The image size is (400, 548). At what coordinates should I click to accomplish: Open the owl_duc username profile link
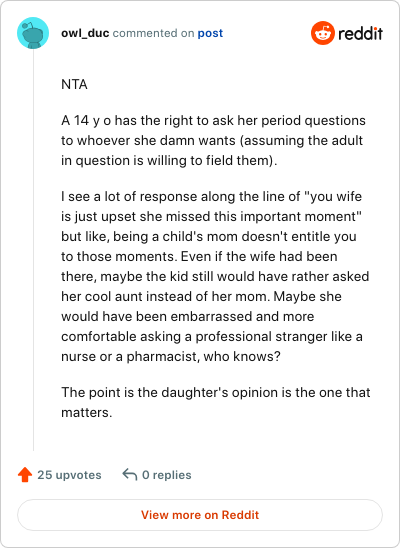(x=85, y=33)
